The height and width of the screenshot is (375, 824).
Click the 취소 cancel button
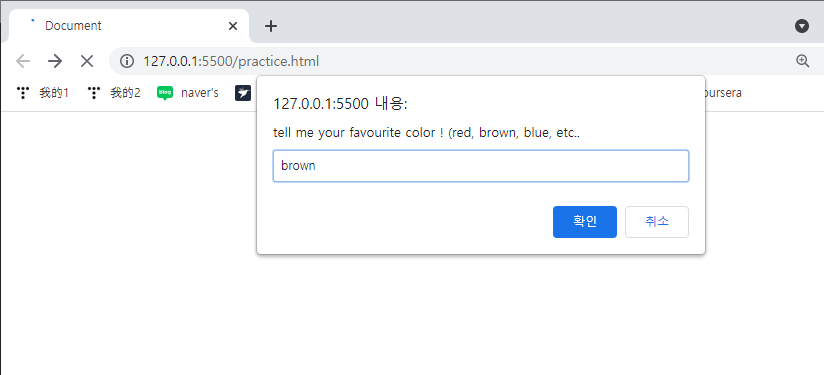click(x=656, y=222)
